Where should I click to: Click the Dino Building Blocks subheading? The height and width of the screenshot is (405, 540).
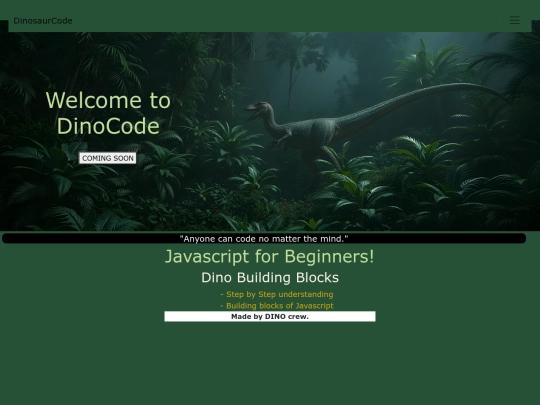270,278
